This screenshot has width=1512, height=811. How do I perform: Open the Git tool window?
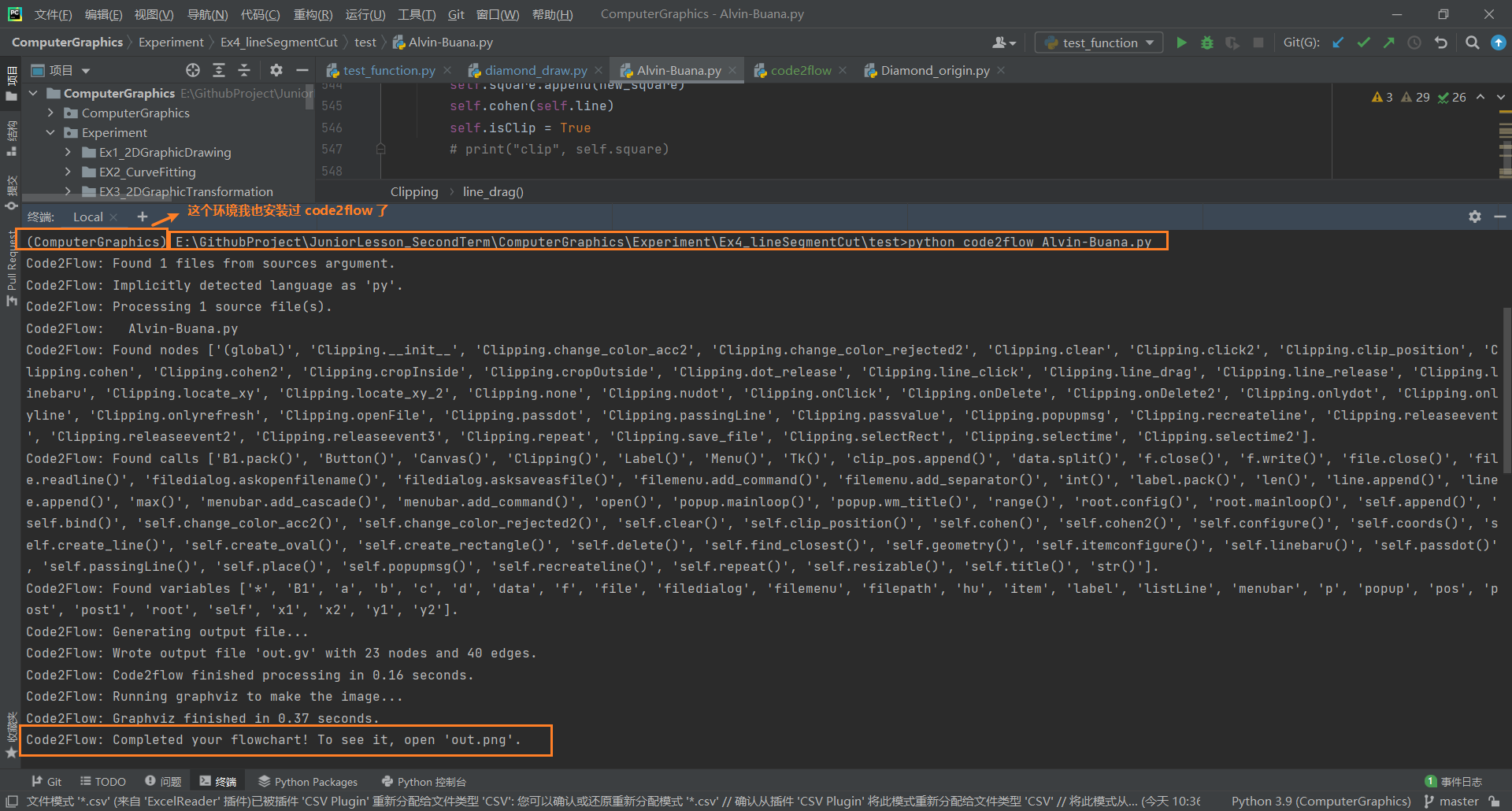coord(46,781)
